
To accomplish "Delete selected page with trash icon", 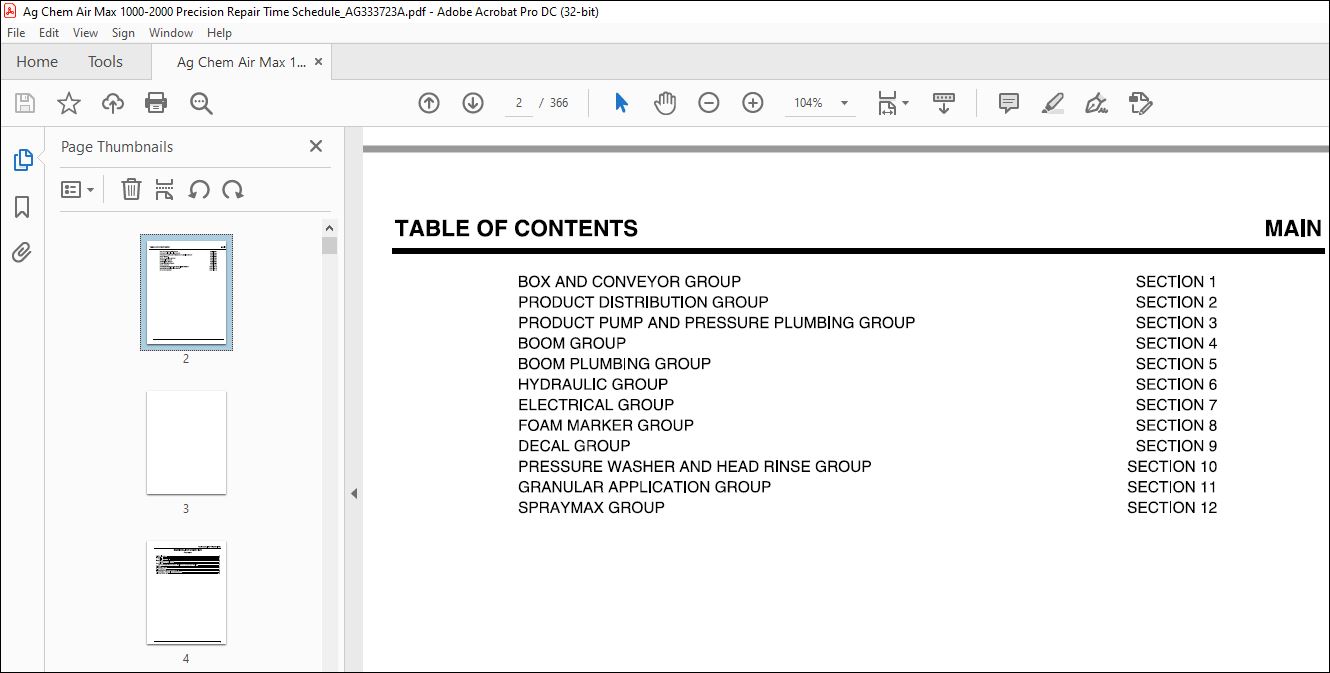I will tap(131, 189).
